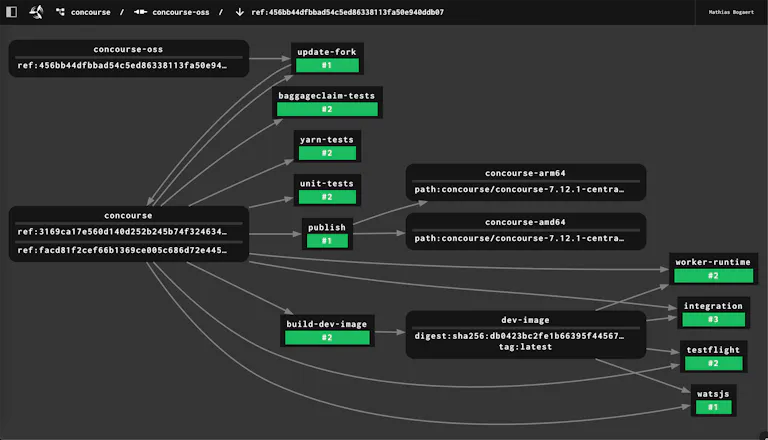The image size is (768, 440).
Task: Open the worker-runtime job
Action: coord(713,262)
